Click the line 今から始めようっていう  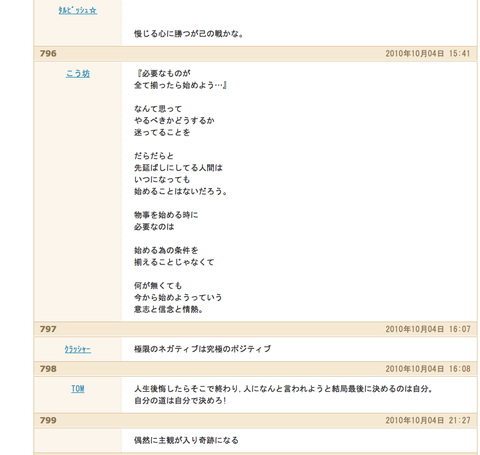(178, 298)
